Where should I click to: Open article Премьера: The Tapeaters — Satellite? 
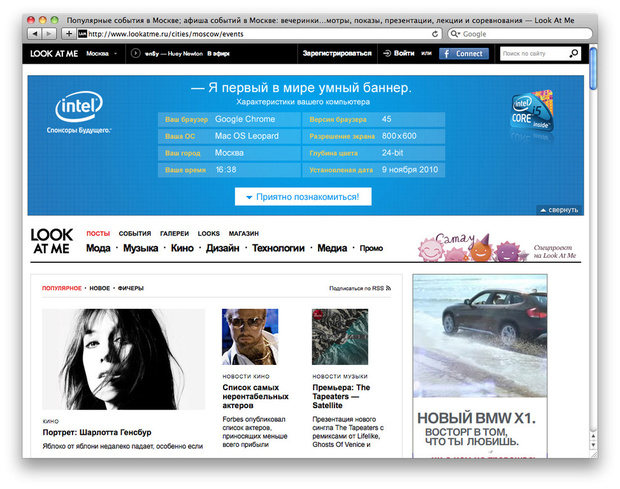341,396
